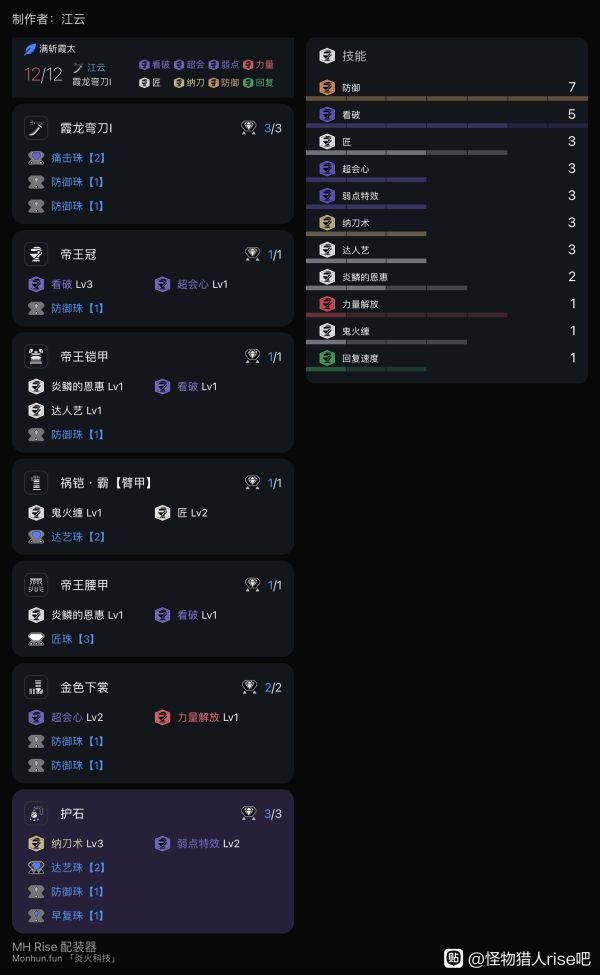Click the 霞龙弯刀I weapon icon
The width and height of the screenshot is (600, 975).
tap(35, 128)
